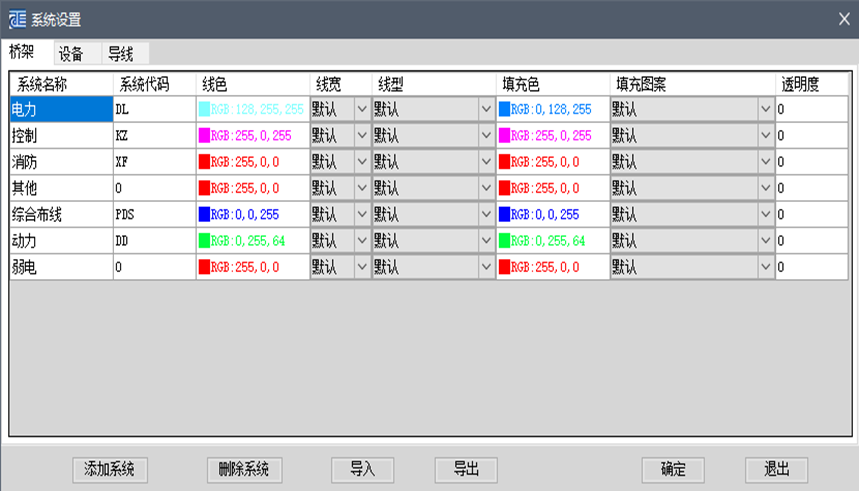Open 线宽 dropdown for 综合布线 row

click(362, 214)
